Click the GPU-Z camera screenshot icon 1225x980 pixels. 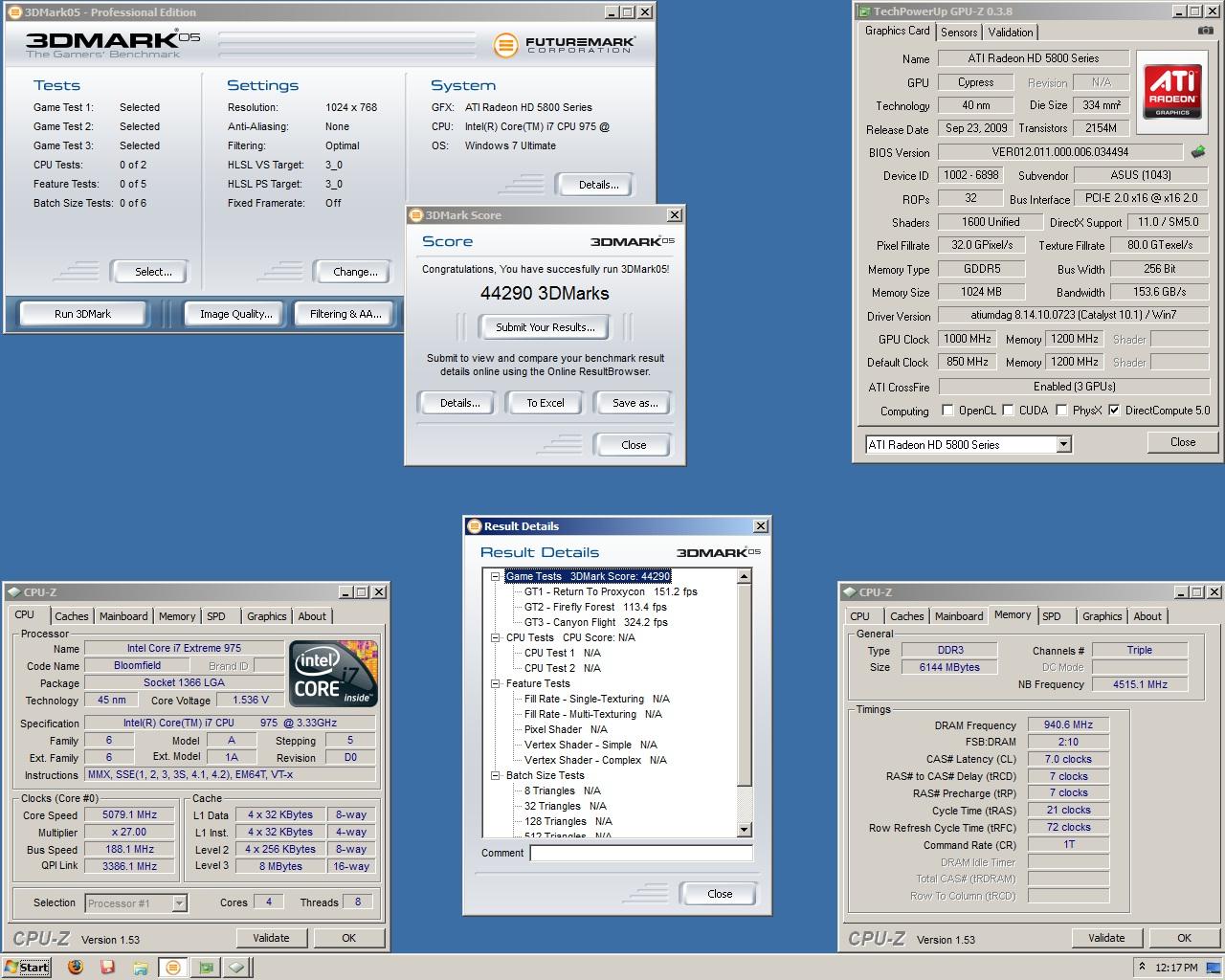(1205, 31)
